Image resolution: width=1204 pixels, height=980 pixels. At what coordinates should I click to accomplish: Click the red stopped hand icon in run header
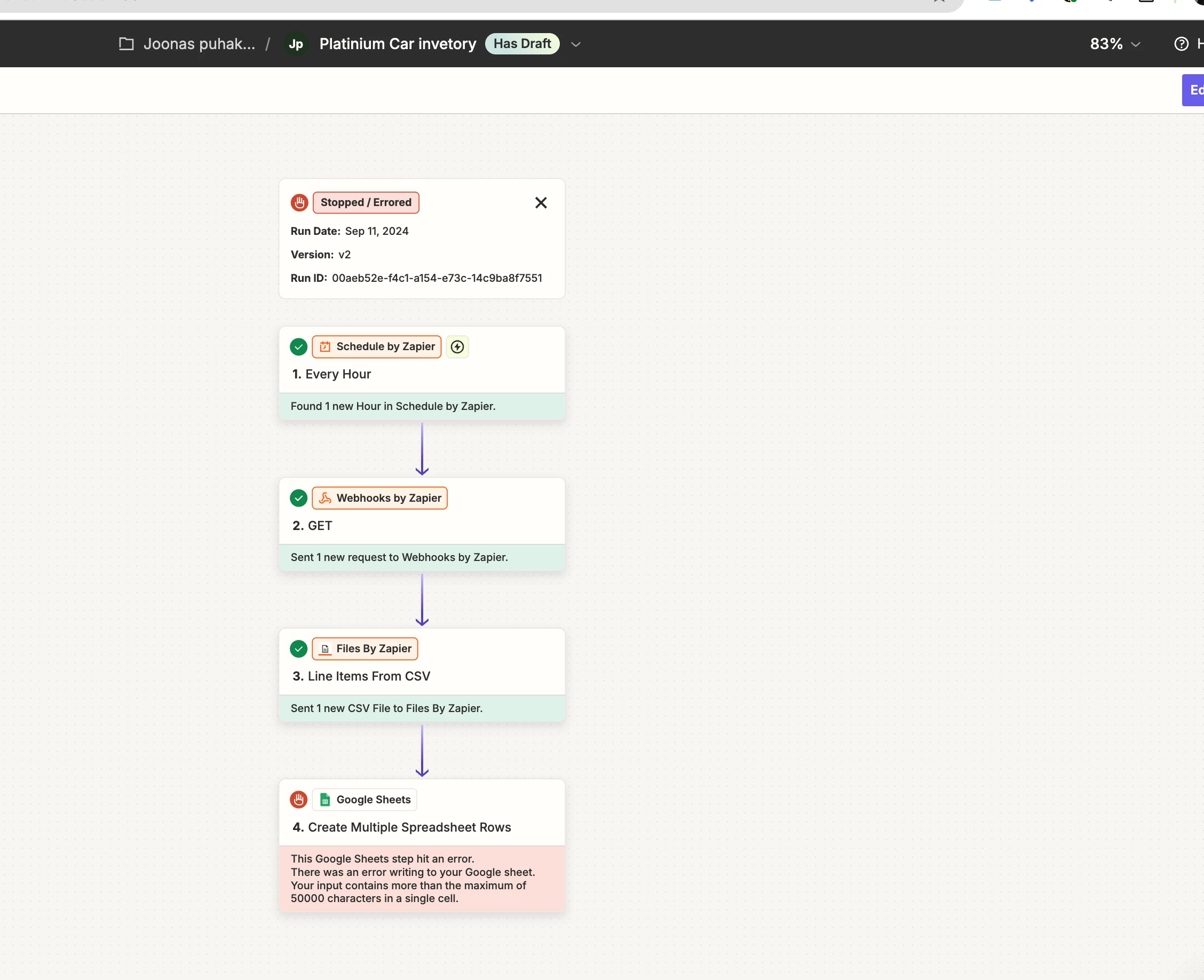(x=299, y=203)
